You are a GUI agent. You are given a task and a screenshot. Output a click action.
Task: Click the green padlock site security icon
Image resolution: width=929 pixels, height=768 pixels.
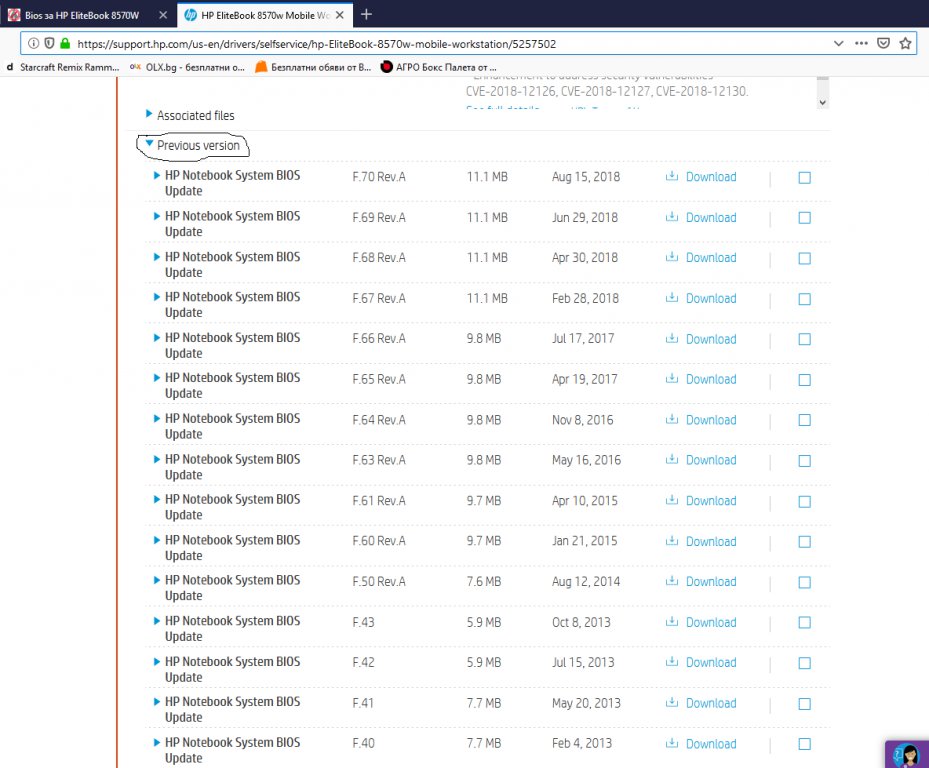click(x=65, y=44)
